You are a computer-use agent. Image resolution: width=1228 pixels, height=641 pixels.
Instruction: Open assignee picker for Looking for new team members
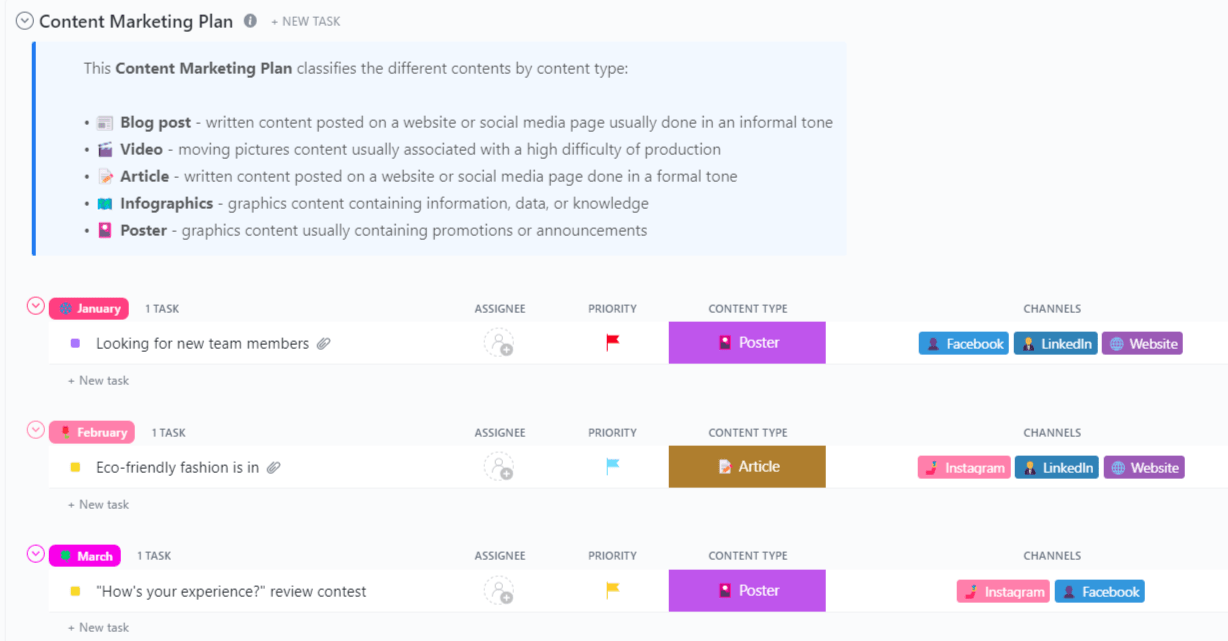pyautogui.click(x=499, y=343)
